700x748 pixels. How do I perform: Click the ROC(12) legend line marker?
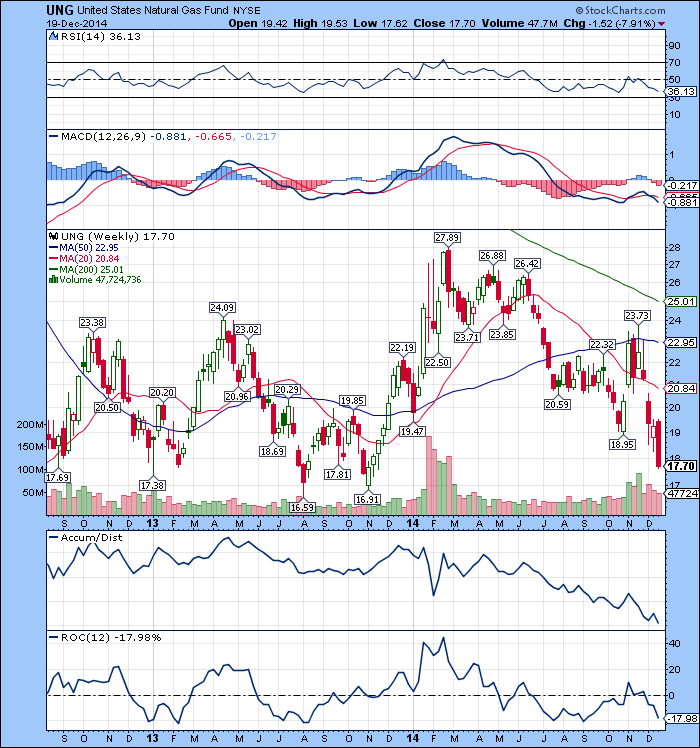coord(53,638)
